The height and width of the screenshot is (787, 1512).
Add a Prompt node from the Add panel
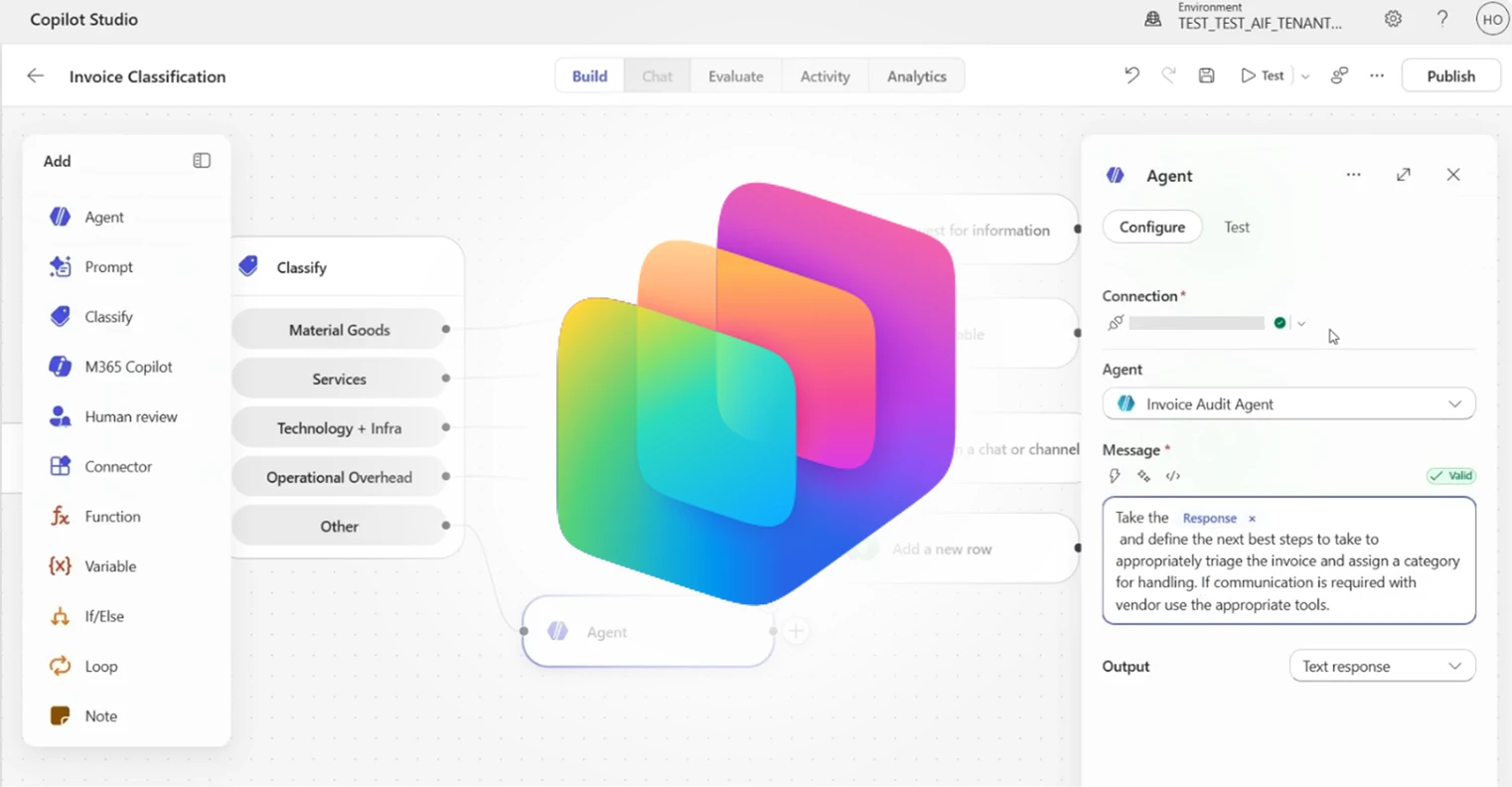click(x=90, y=266)
